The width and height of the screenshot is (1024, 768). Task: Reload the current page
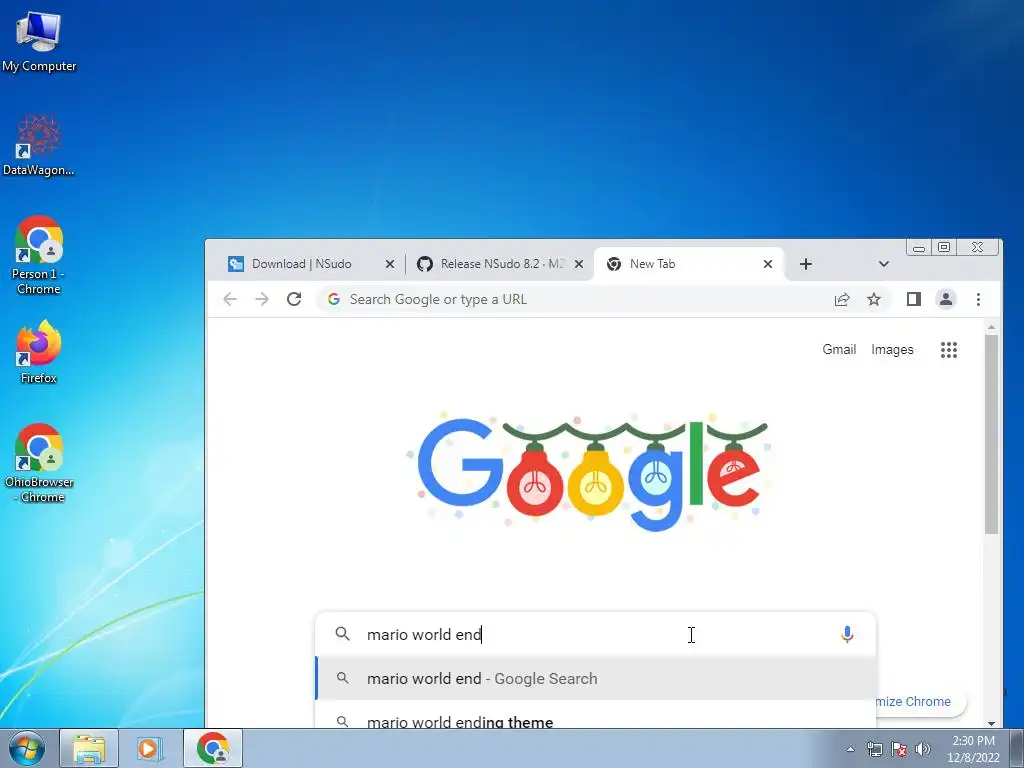[294, 299]
